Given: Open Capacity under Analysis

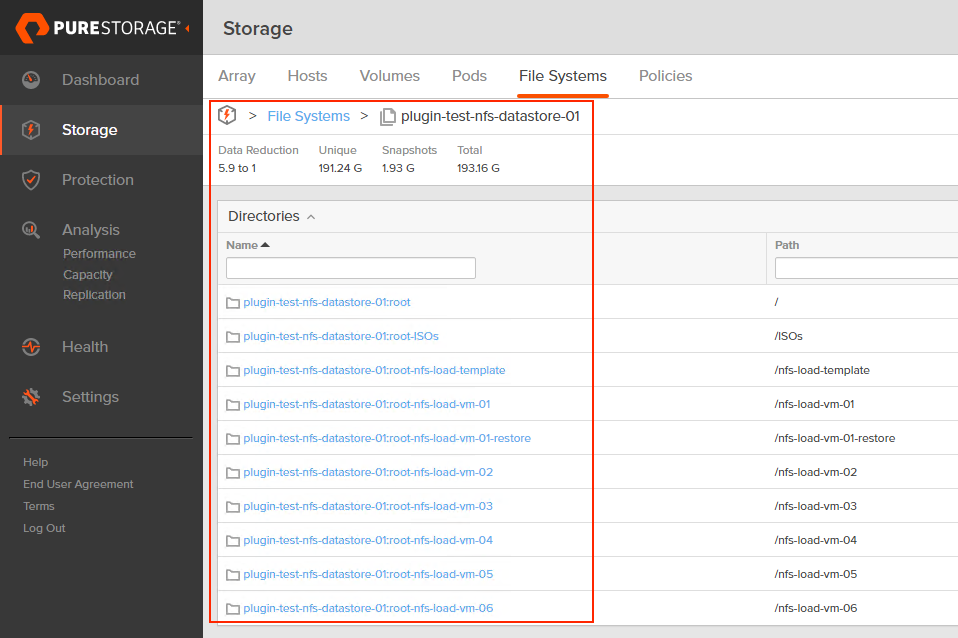Looking at the screenshot, I should [88, 274].
